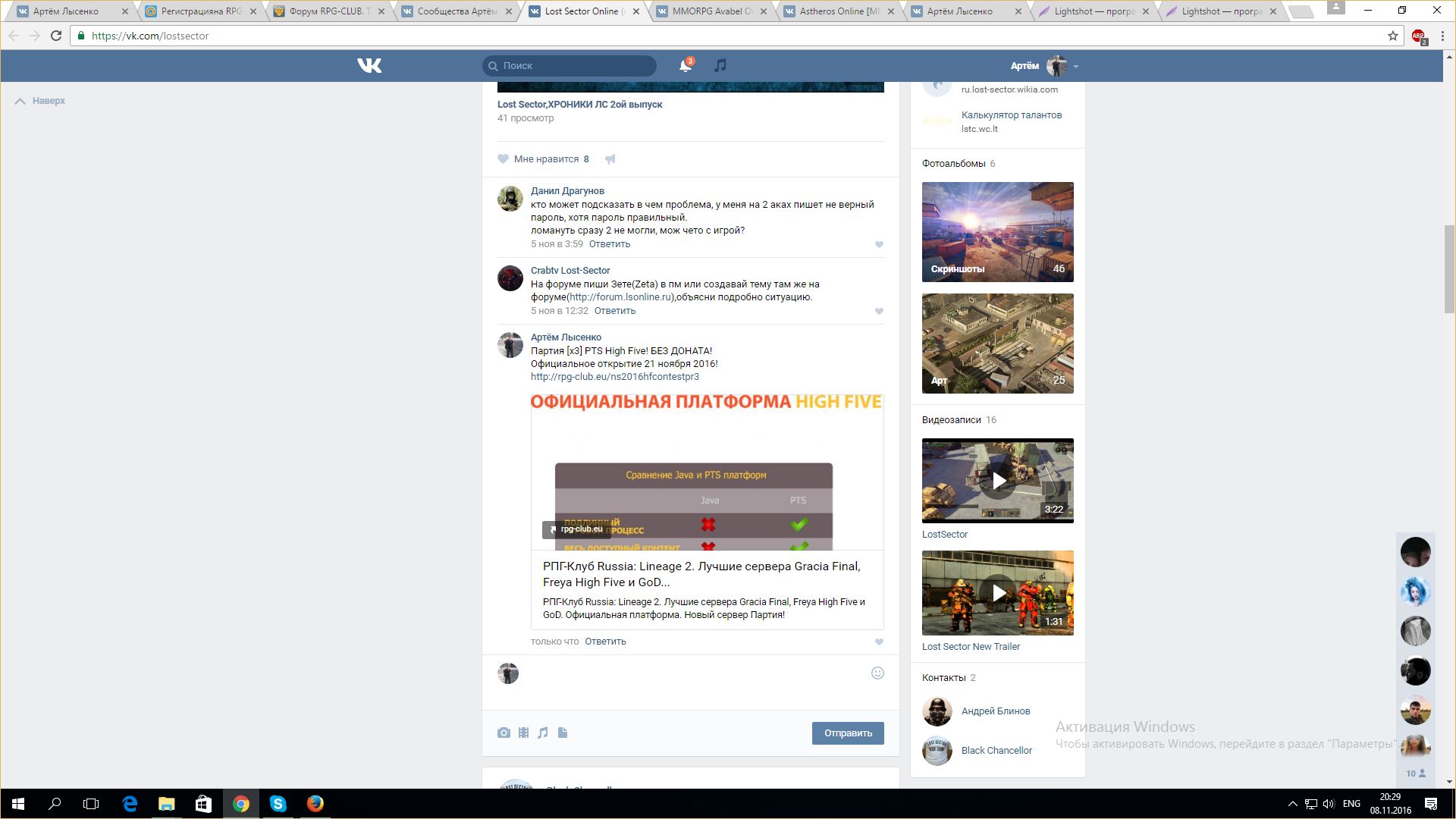Like Crabtv Lost-Sector's comment with heart

pos(879,311)
